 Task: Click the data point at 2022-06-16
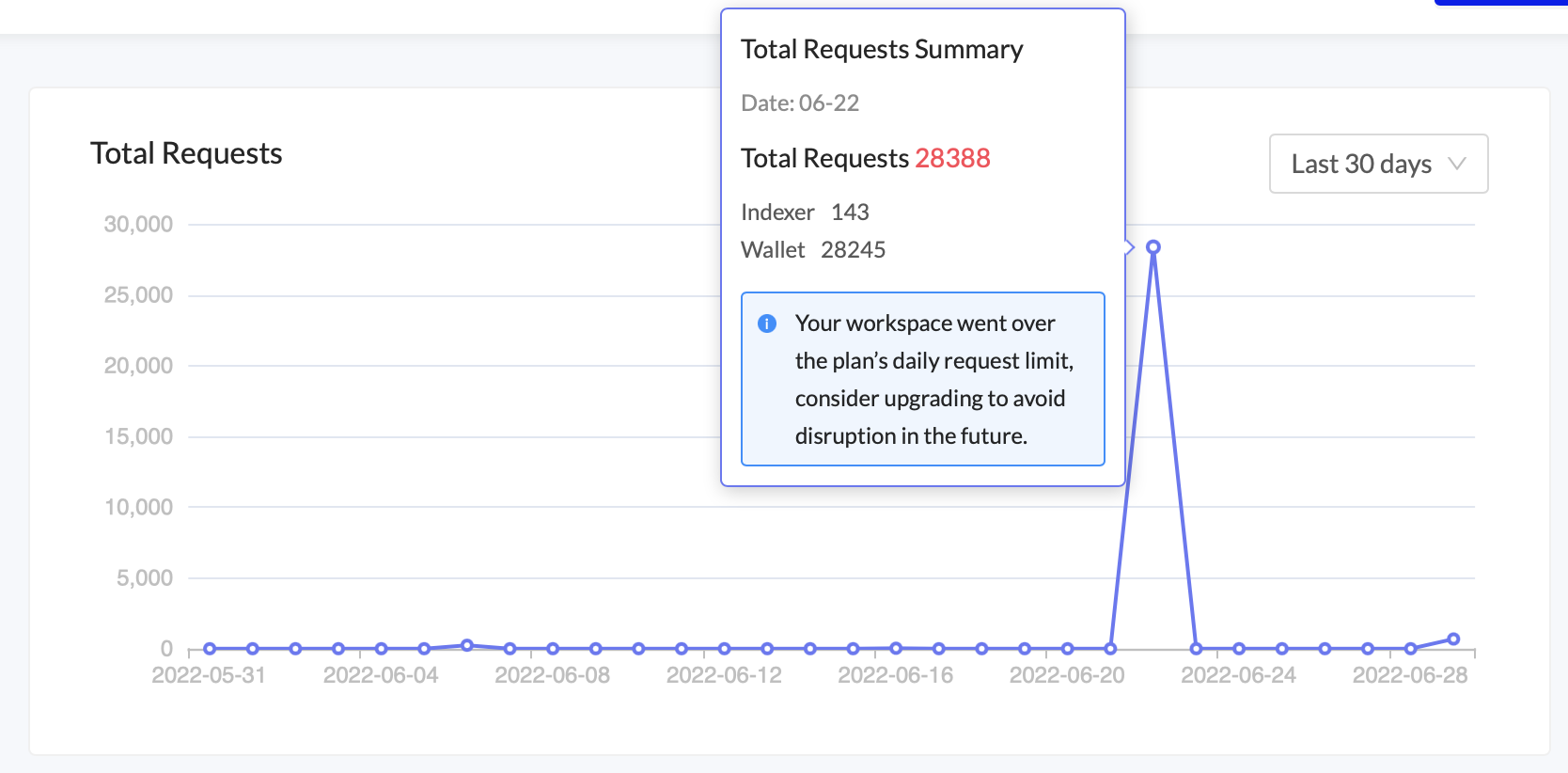point(896,648)
